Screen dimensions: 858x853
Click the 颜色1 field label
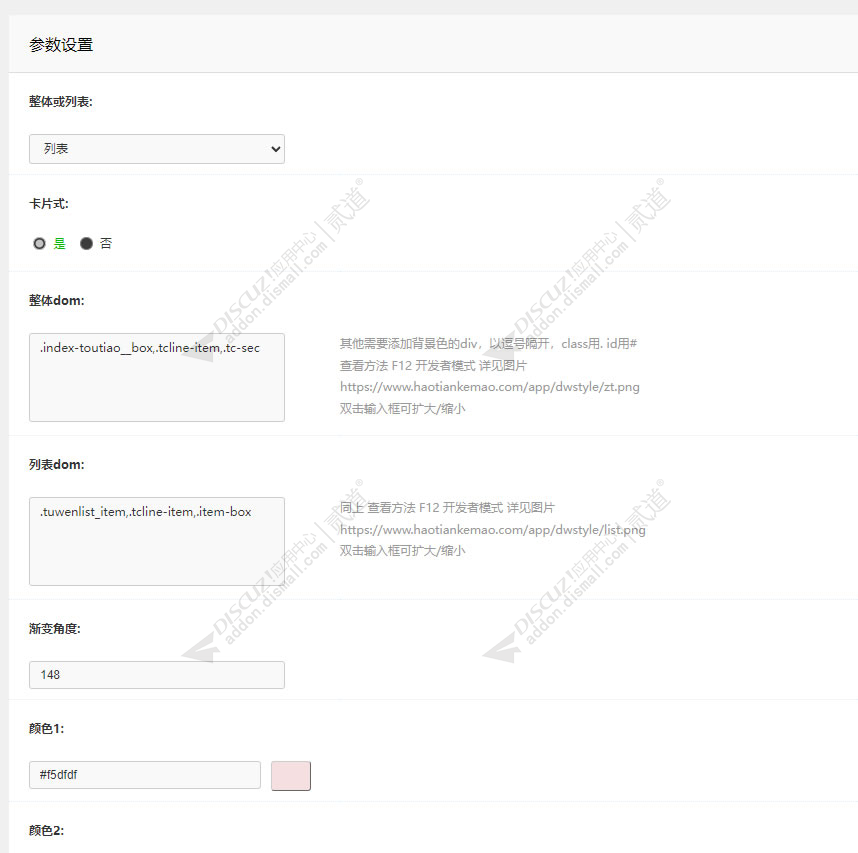[47, 729]
